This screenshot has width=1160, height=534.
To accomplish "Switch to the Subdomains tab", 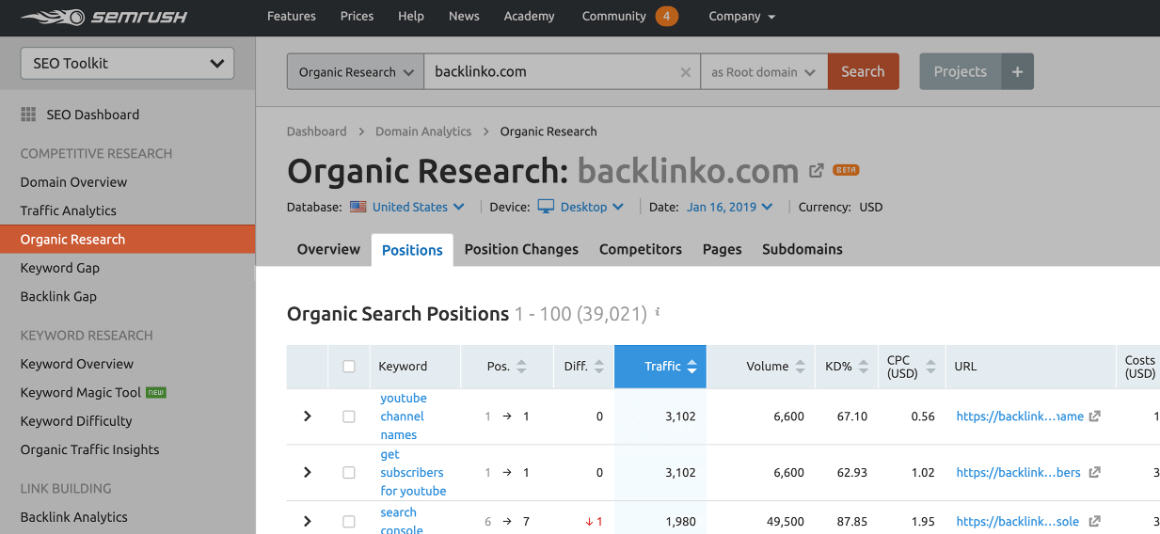I will [x=803, y=249].
